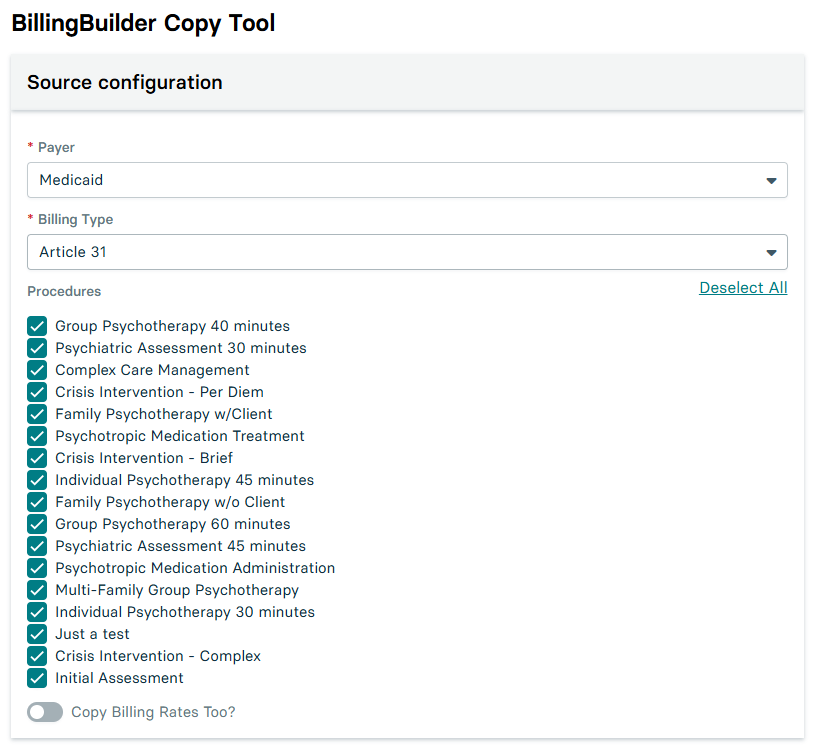Open the Payer dropdown showing Medicaid

(x=407, y=180)
